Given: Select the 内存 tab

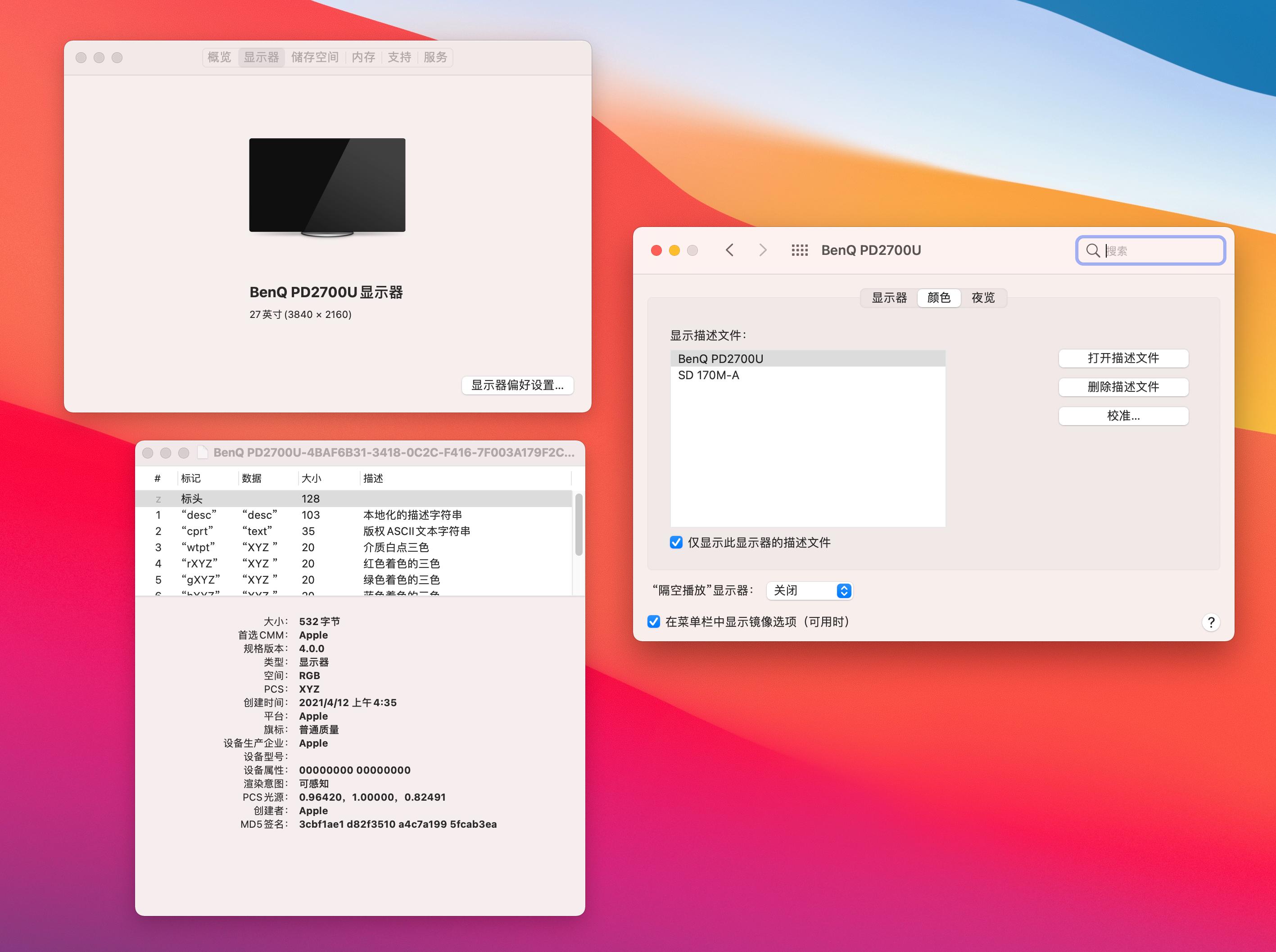Looking at the screenshot, I should pos(363,57).
